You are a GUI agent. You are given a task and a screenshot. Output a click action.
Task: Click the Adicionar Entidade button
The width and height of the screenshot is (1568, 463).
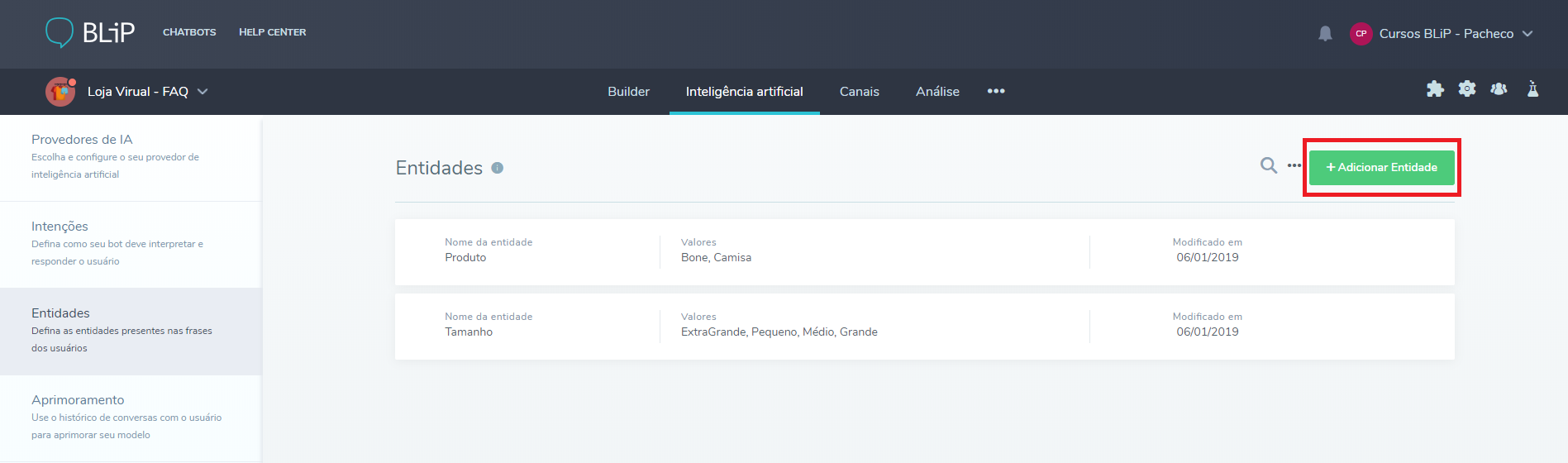pyautogui.click(x=1381, y=167)
